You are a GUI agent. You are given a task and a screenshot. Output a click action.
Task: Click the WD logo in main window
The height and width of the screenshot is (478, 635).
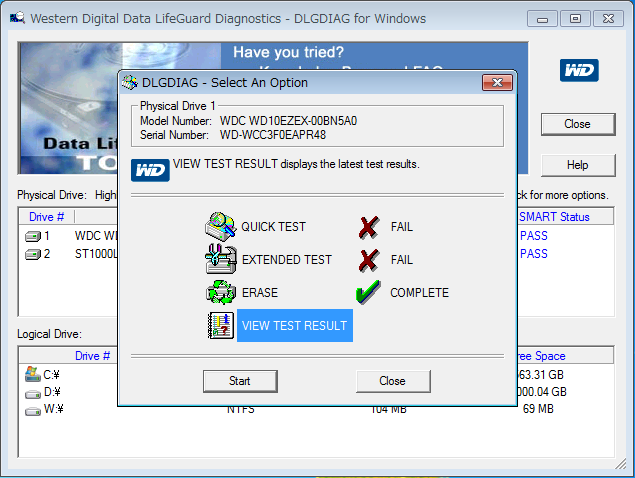(x=579, y=70)
